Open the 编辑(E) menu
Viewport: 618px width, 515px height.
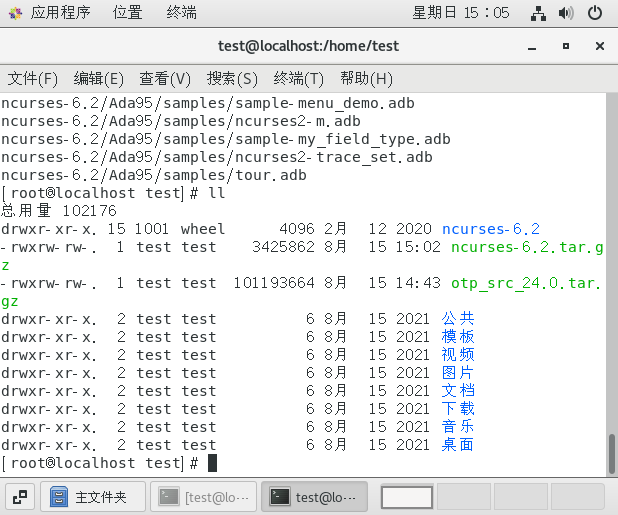[x=99, y=78]
